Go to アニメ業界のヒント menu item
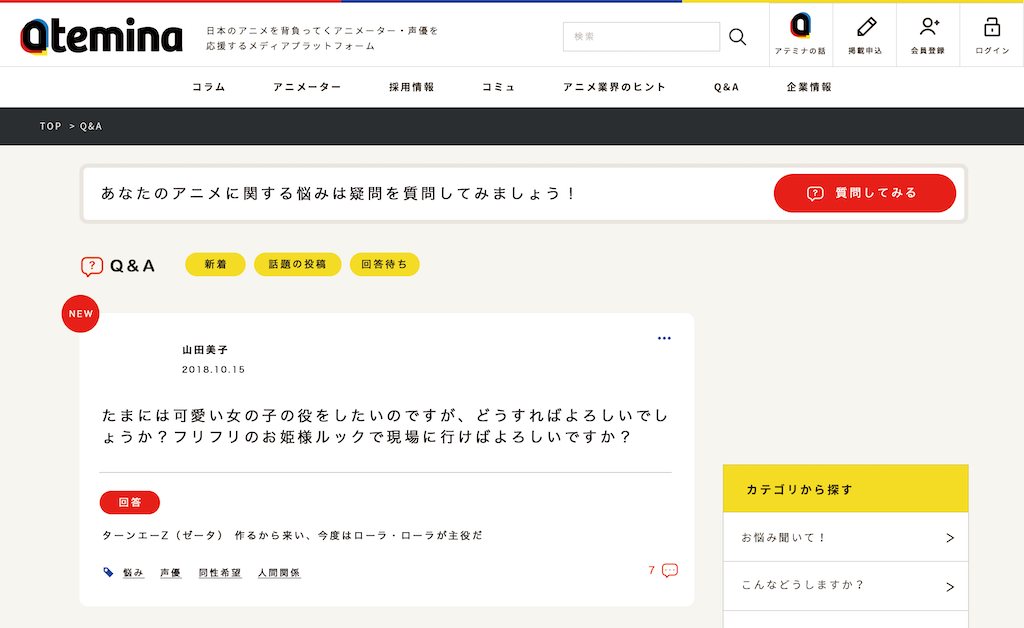 (614, 87)
